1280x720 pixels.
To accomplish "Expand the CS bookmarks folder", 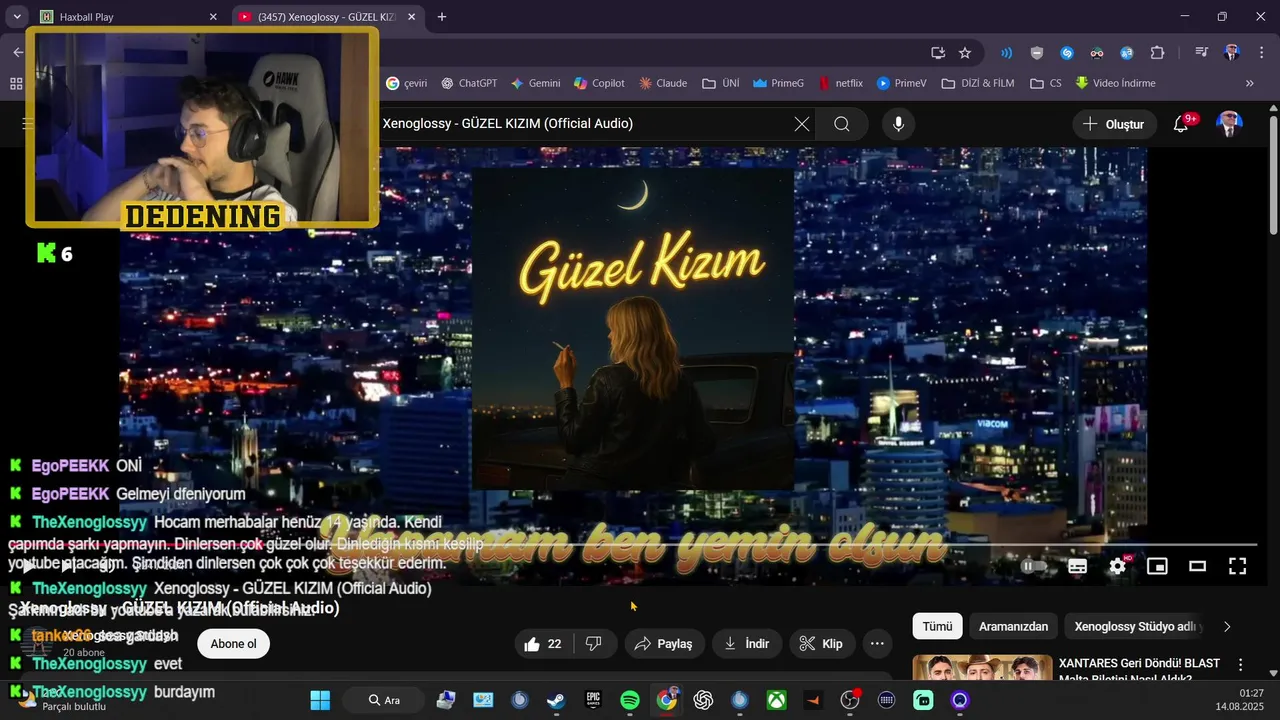I will click(1046, 83).
